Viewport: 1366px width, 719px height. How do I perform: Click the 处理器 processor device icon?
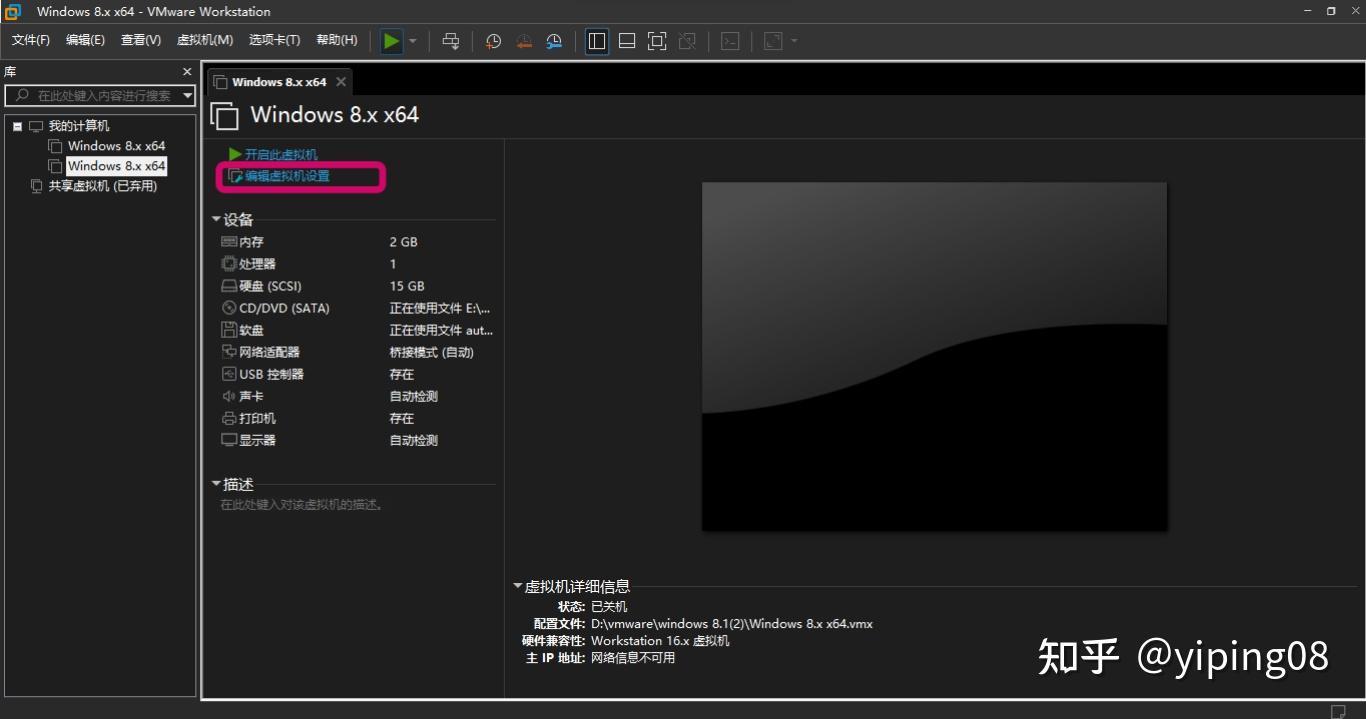click(x=229, y=264)
